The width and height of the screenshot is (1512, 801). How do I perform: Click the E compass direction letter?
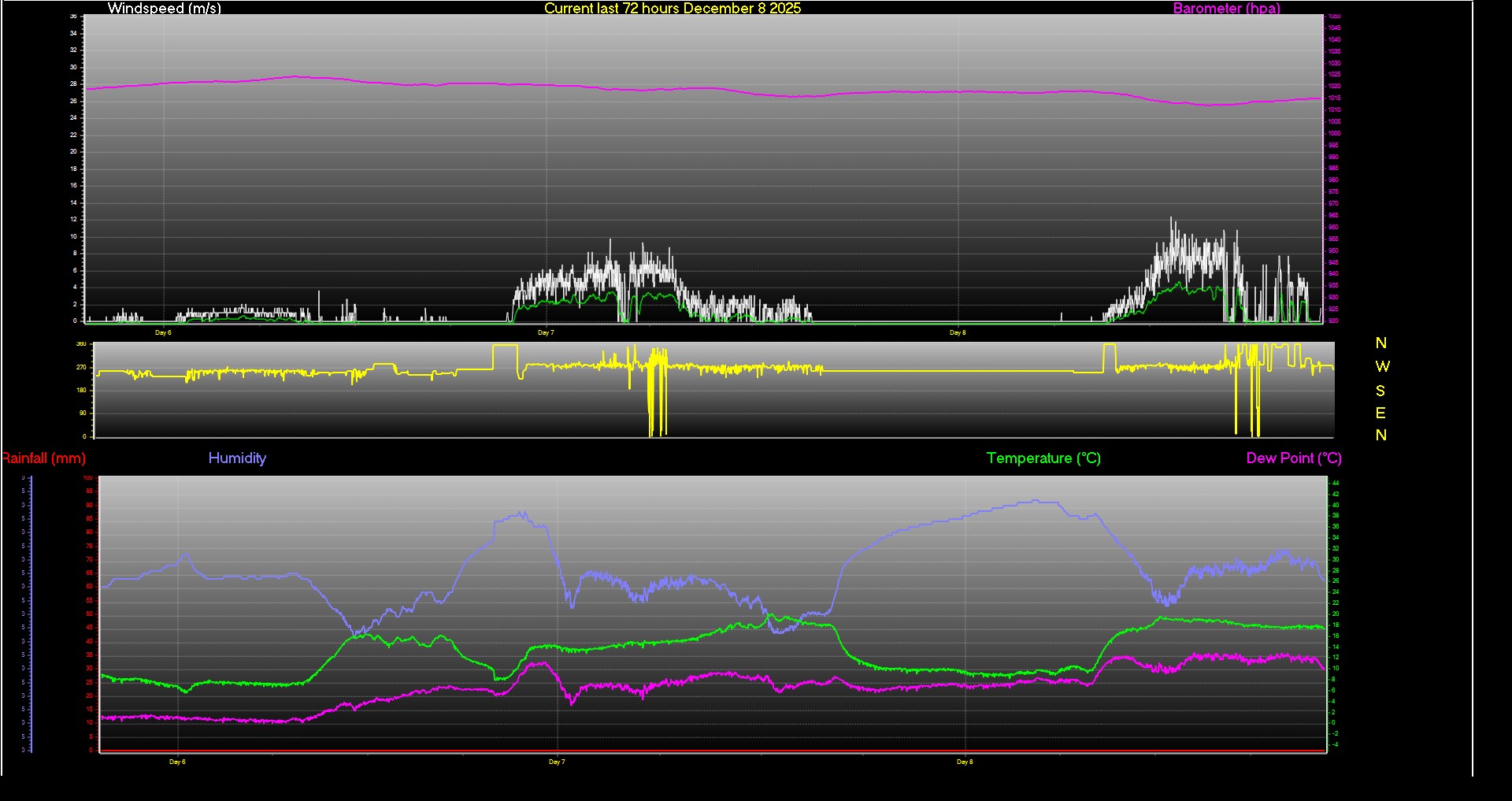tap(1380, 413)
